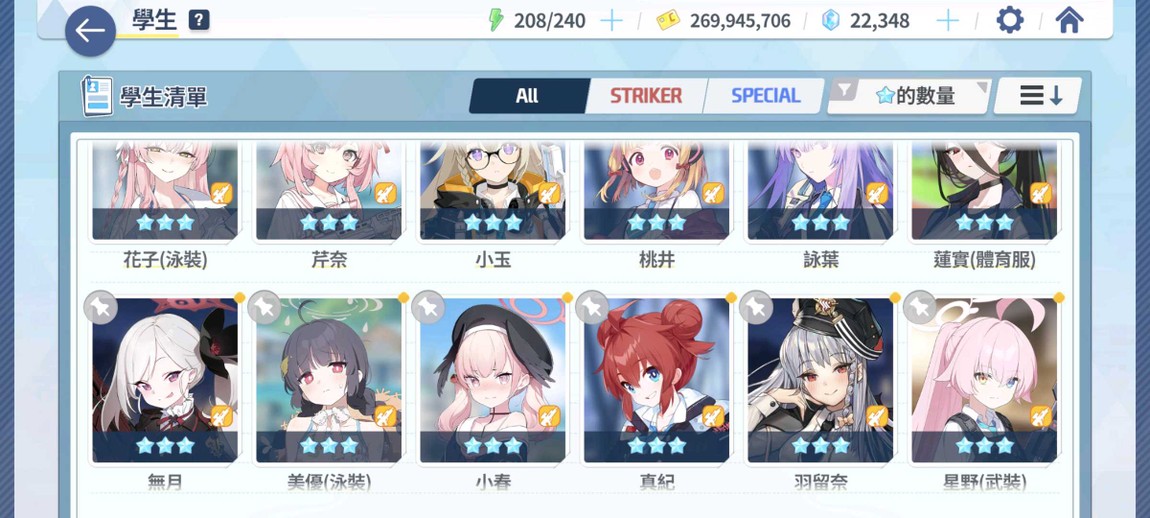Add energy with the plus beside 208/240
This screenshot has width=1150, height=518.
611,21
